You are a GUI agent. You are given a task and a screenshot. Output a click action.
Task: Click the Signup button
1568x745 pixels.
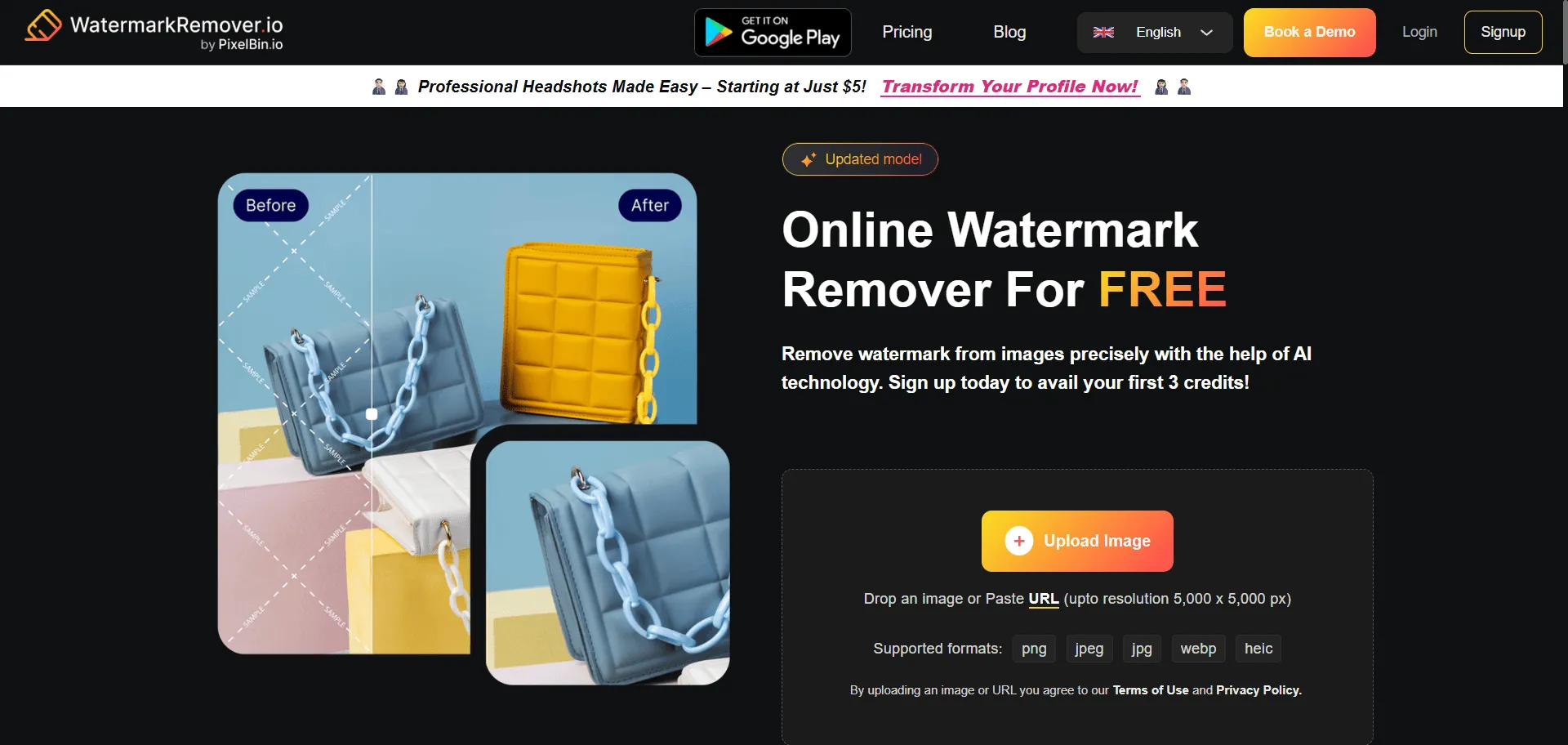tap(1503, 33)
